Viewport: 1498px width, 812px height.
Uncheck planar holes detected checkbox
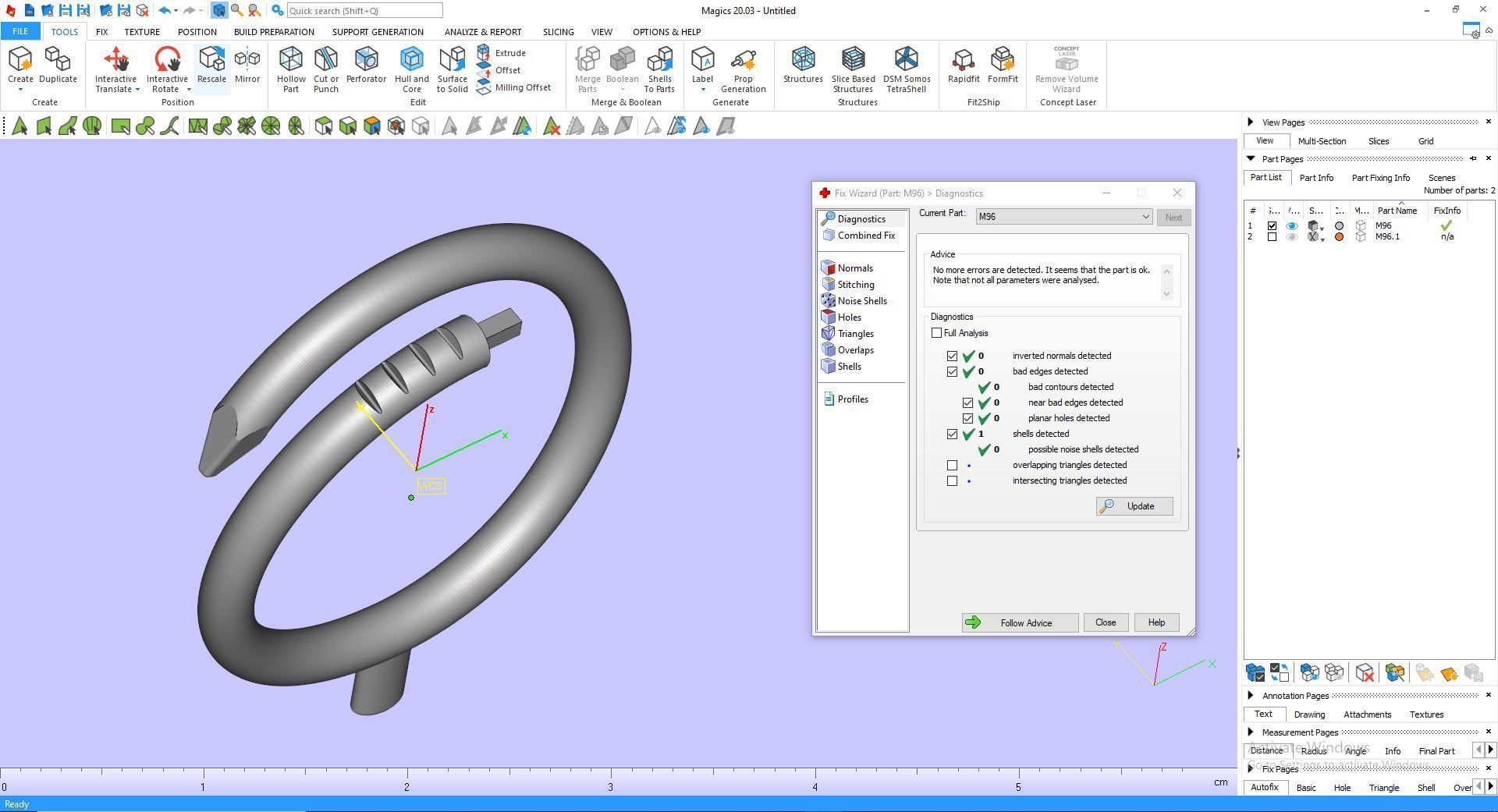967,418
